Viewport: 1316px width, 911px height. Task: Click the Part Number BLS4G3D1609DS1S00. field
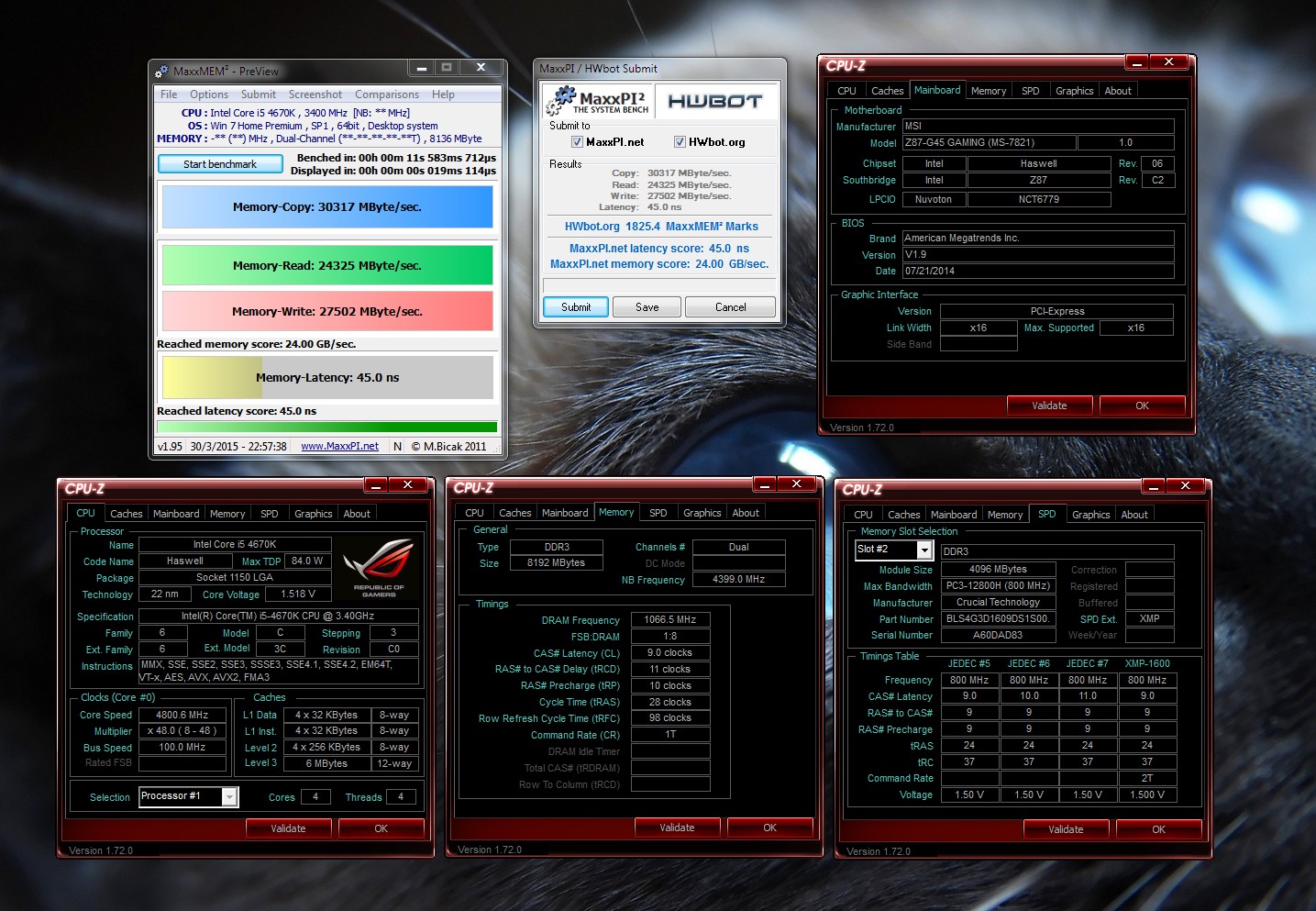(998, 619)
